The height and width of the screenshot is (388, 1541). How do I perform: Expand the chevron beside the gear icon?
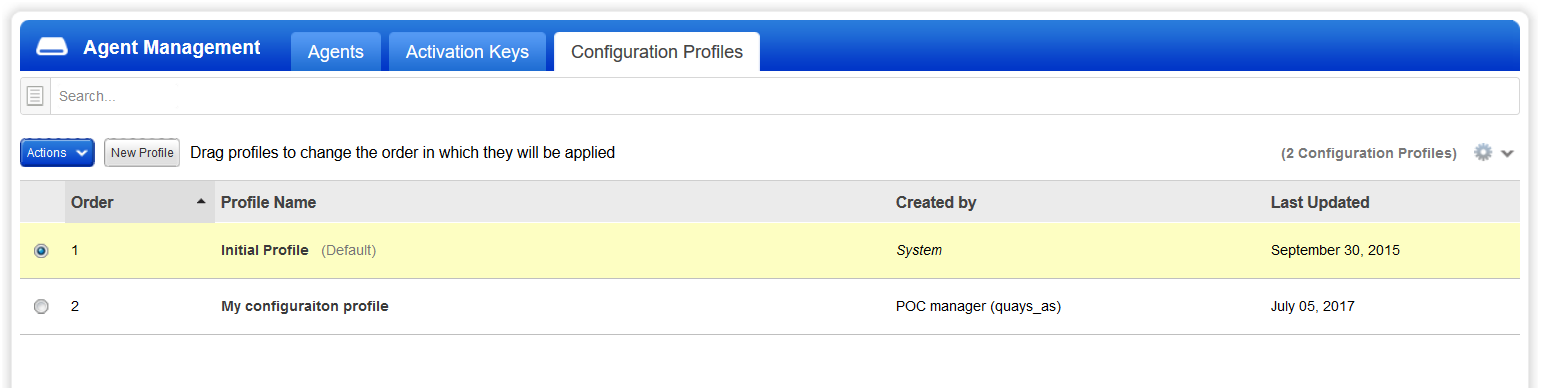[x=1508, y=153]
